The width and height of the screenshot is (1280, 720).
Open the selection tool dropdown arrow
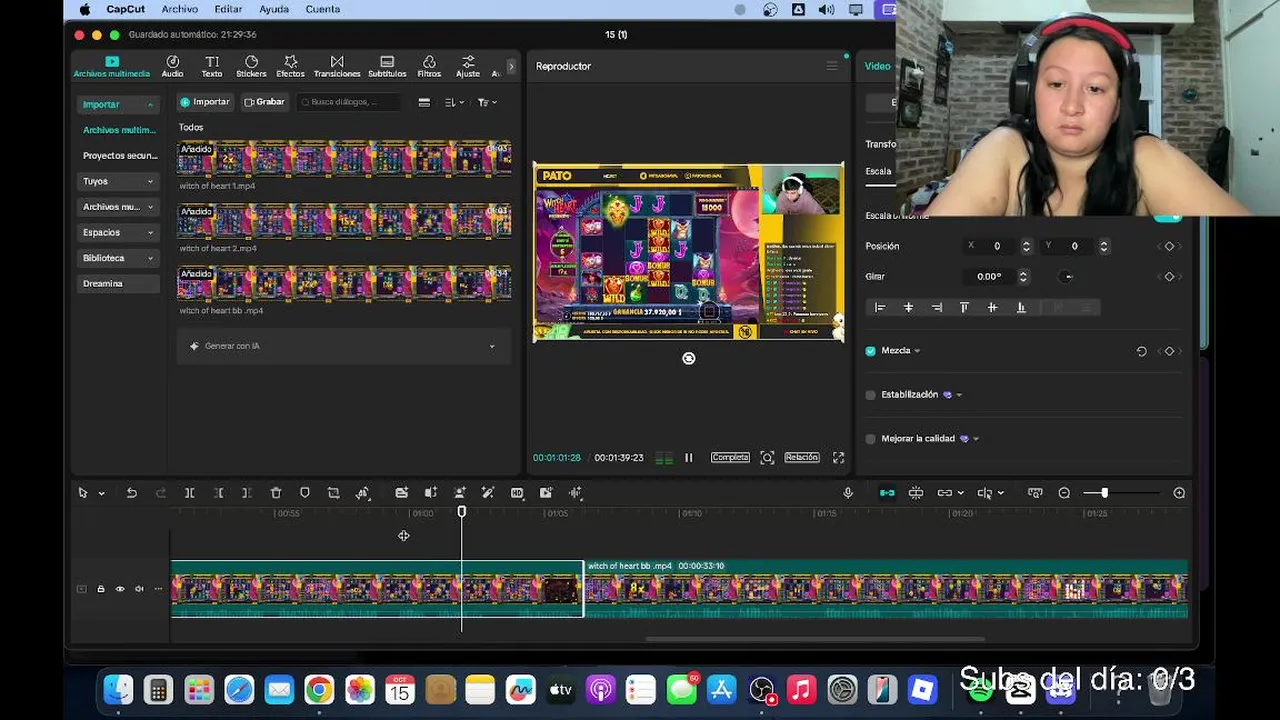(x=101, y=494)
